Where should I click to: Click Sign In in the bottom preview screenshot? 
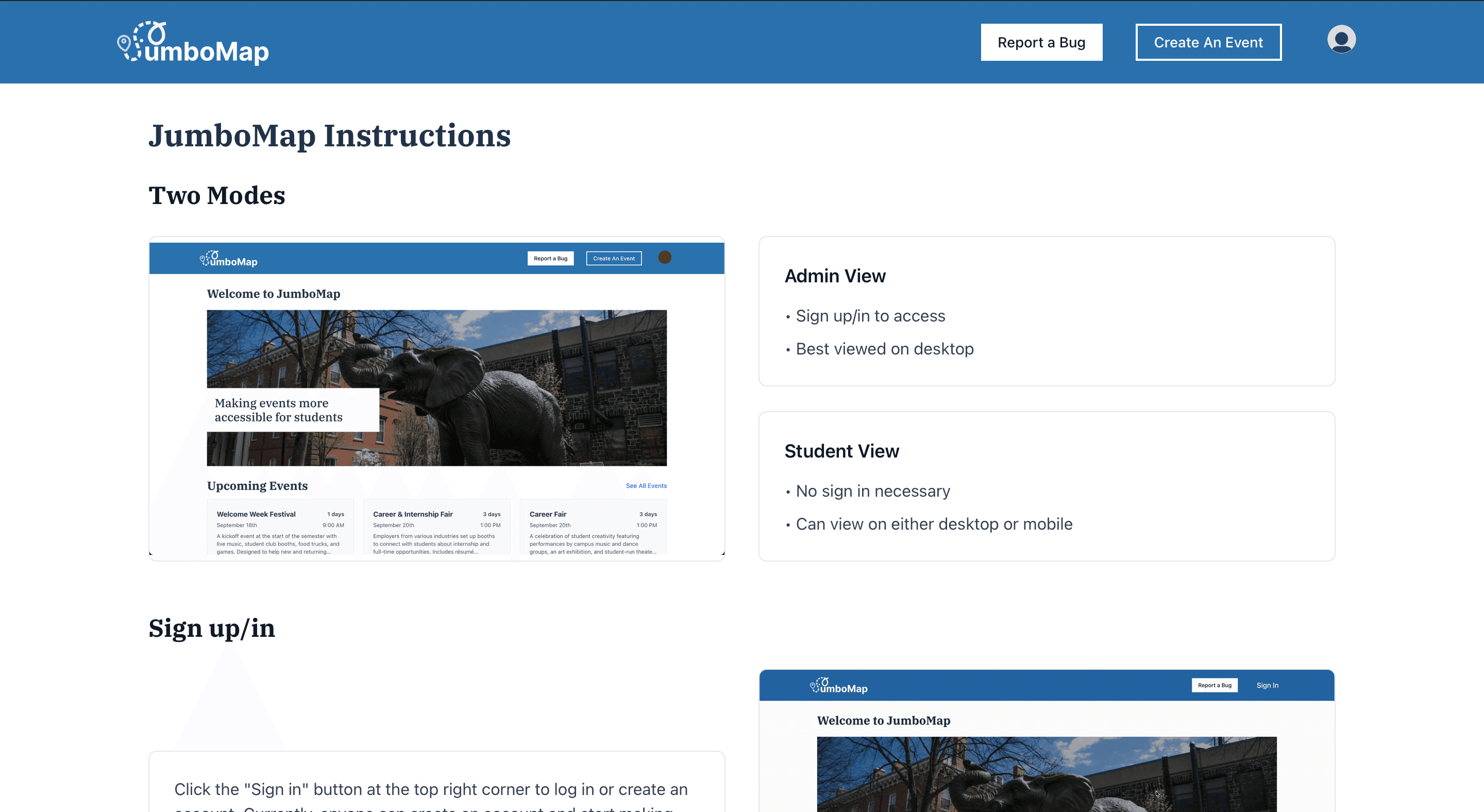1267,685
